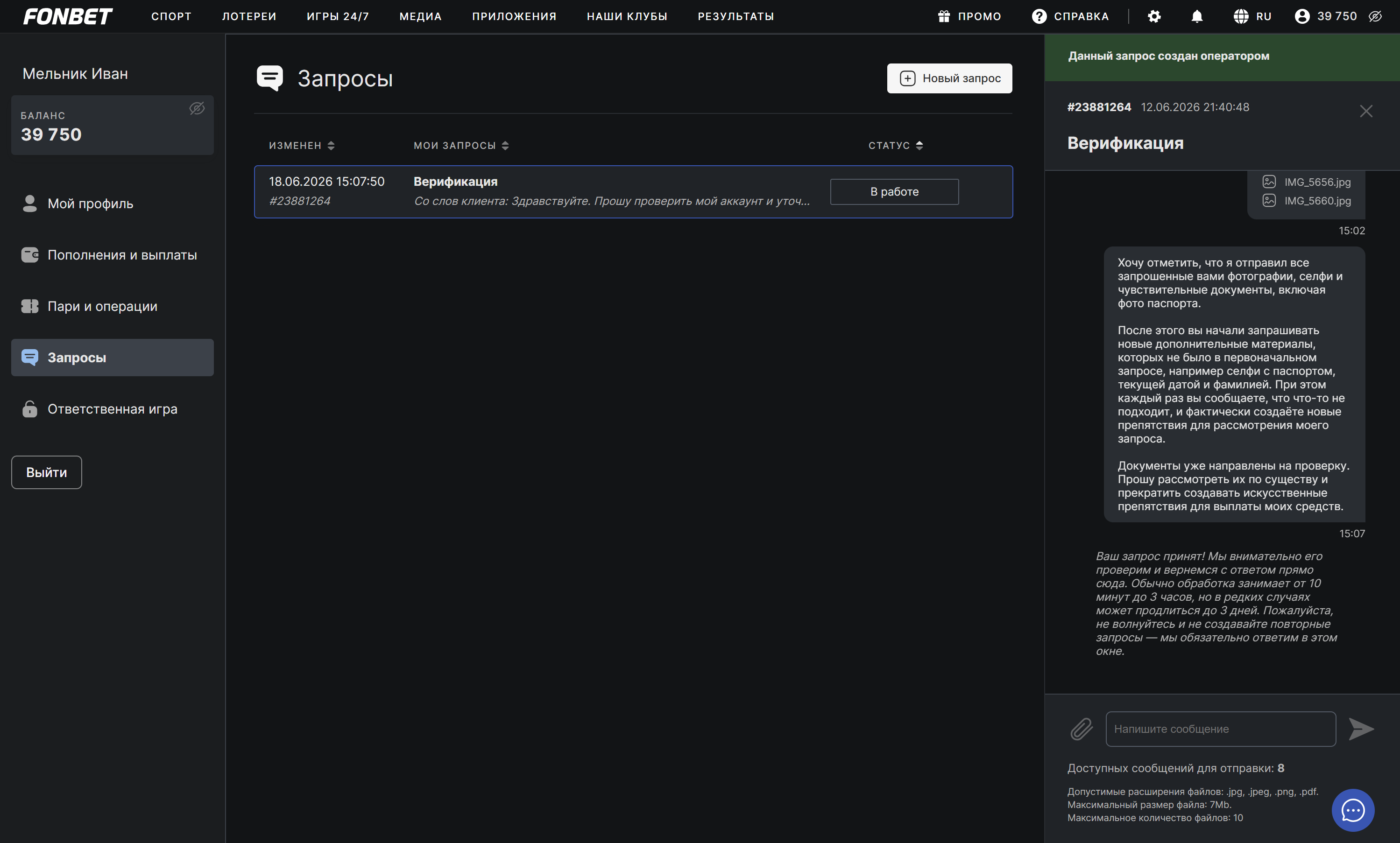Viewport: 1400px width, 843px height.
Task: Select the Верификация request row title
Action: (x=455, y=181)
